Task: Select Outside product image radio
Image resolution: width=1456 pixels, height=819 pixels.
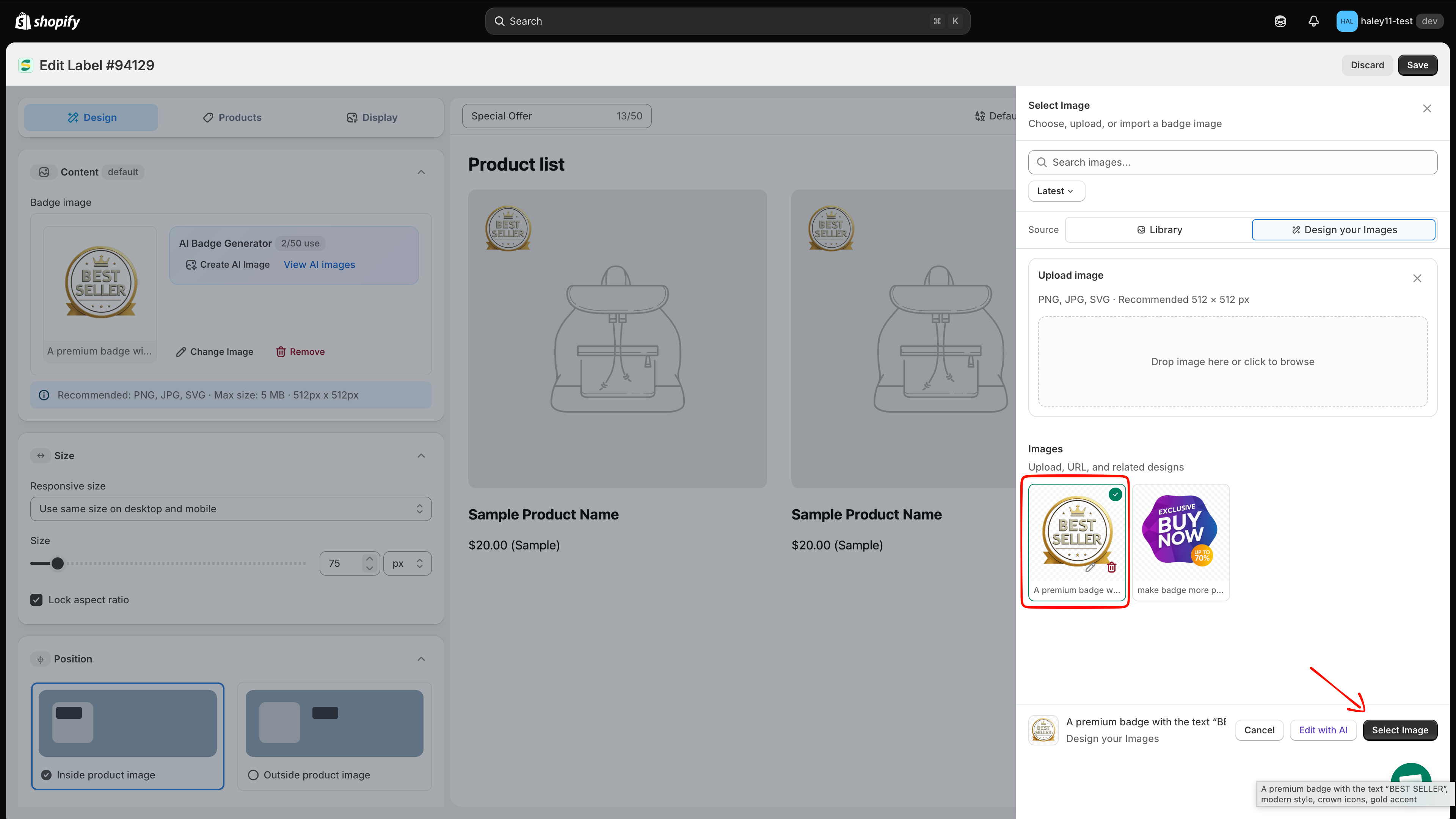Action: tap(253, 775)
